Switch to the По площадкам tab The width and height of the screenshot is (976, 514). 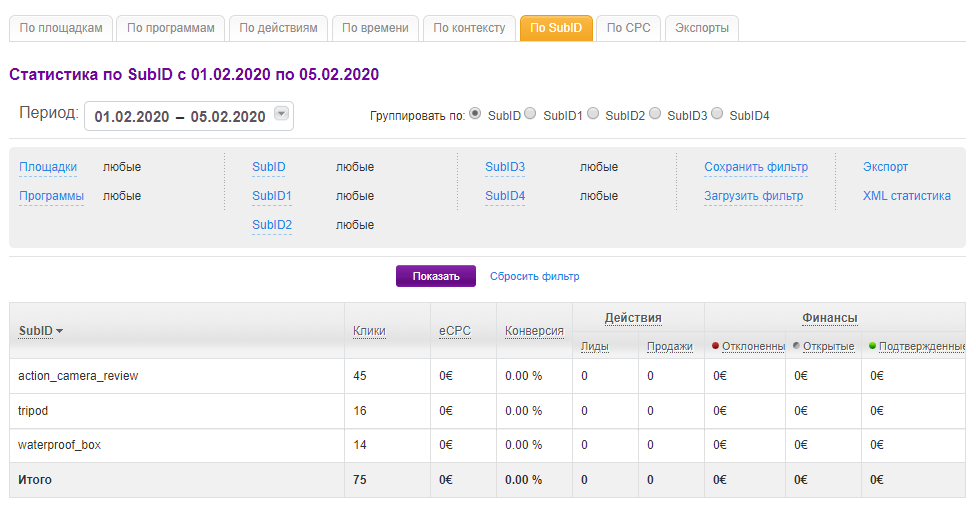pyautogui.click(x=61, y=28)
